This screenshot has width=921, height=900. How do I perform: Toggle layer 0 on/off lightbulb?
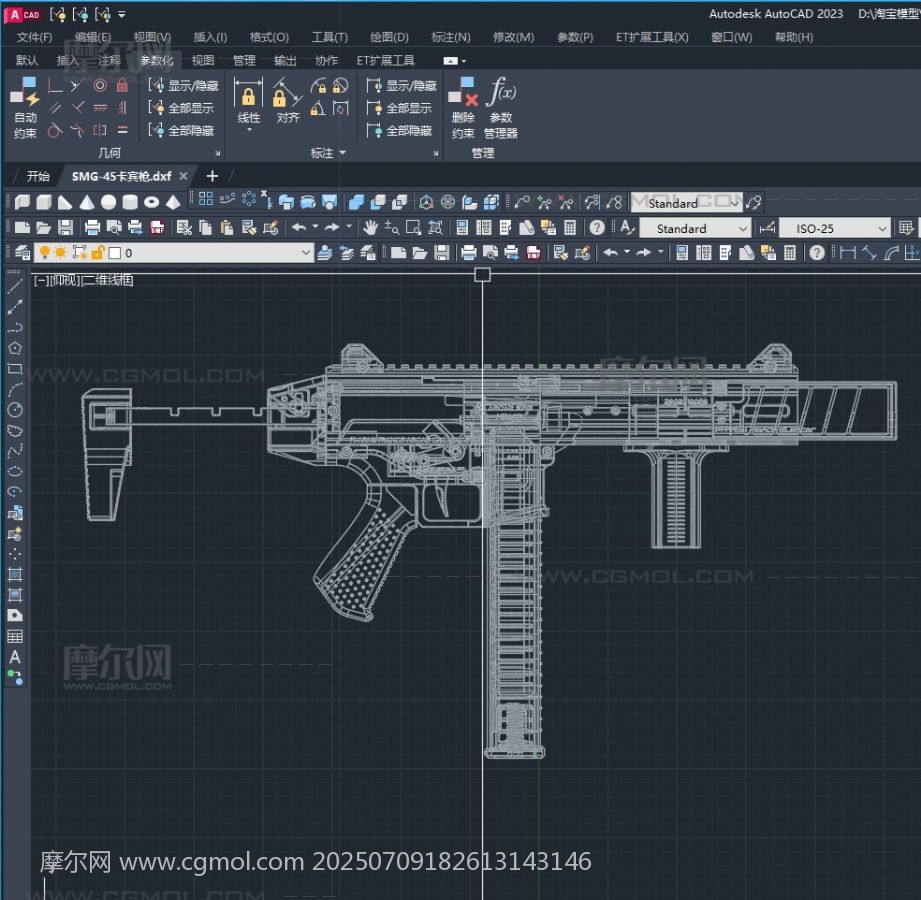pyautogui.click(x=45, y=253)
